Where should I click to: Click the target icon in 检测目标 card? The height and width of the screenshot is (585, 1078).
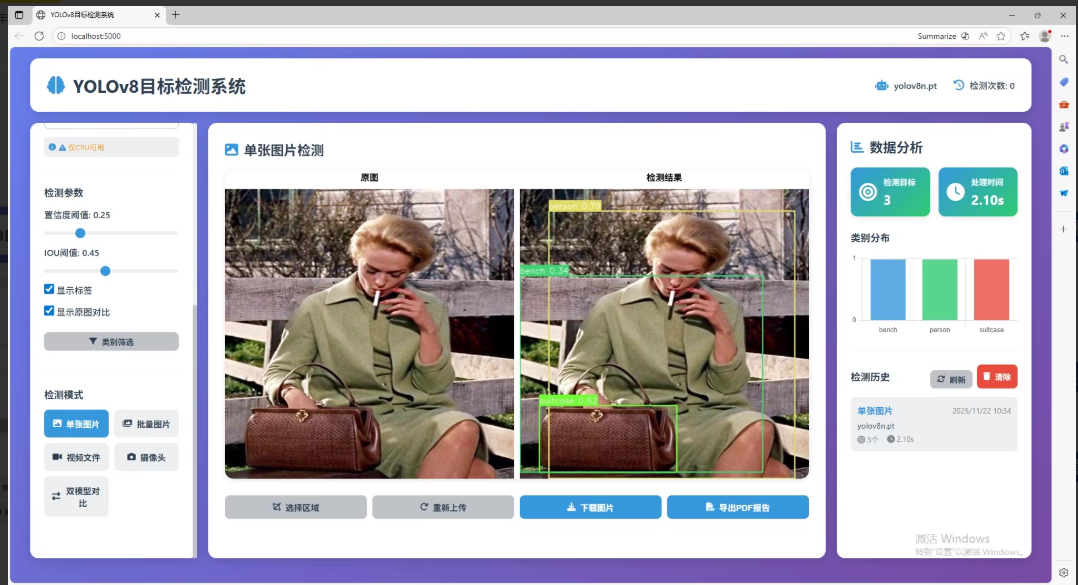pyautogui.click(x=868, y=192)
